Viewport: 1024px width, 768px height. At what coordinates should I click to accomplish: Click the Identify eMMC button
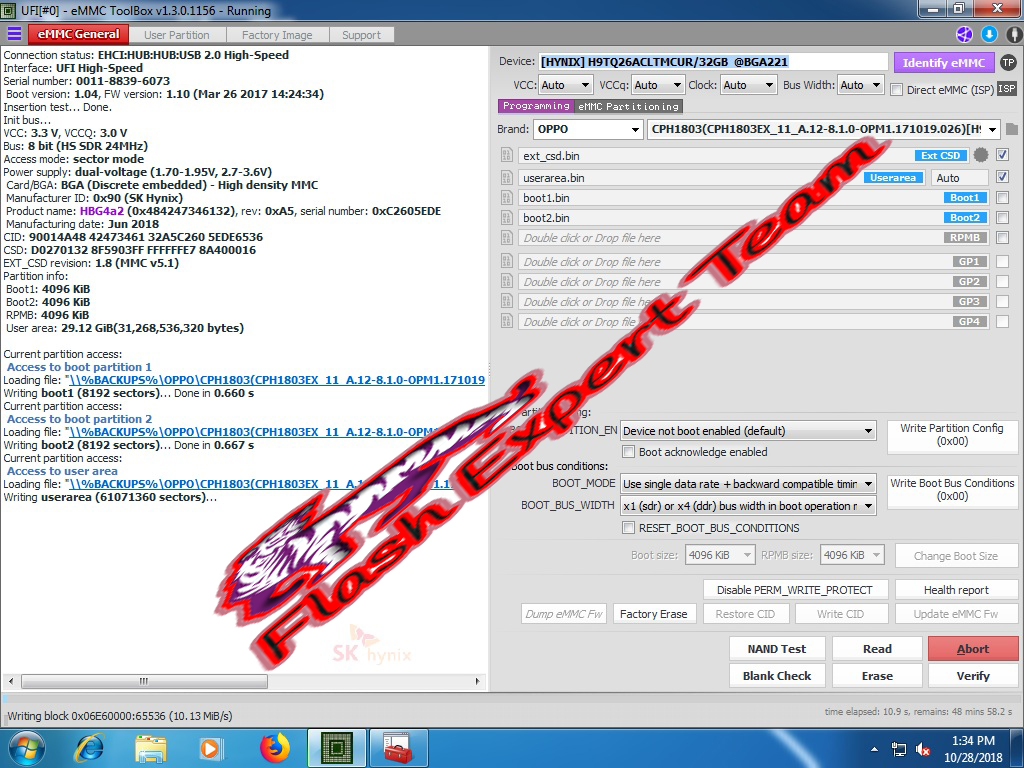(x=944, y=63)
